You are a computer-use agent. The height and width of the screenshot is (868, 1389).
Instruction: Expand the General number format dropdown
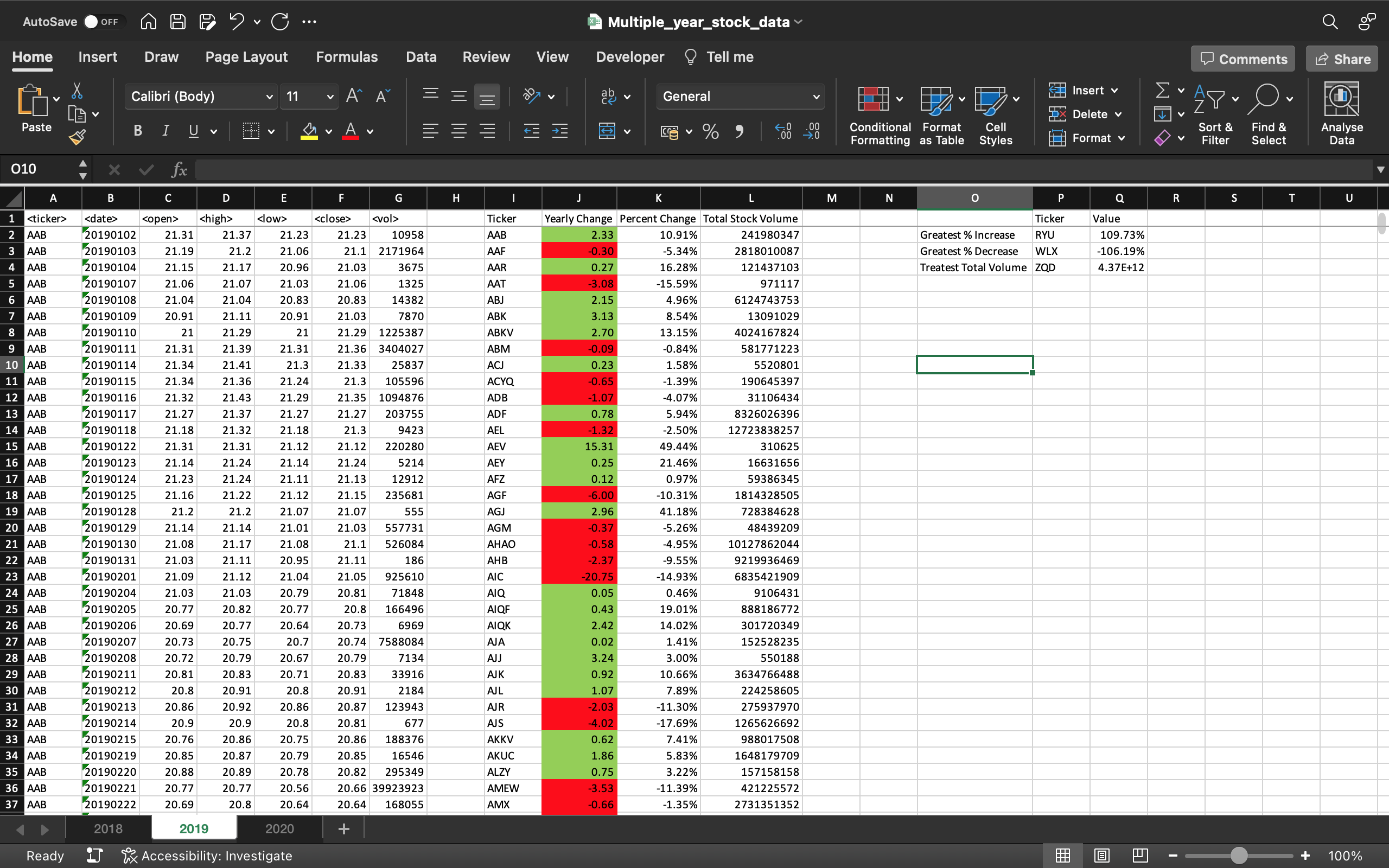(815, 97)
